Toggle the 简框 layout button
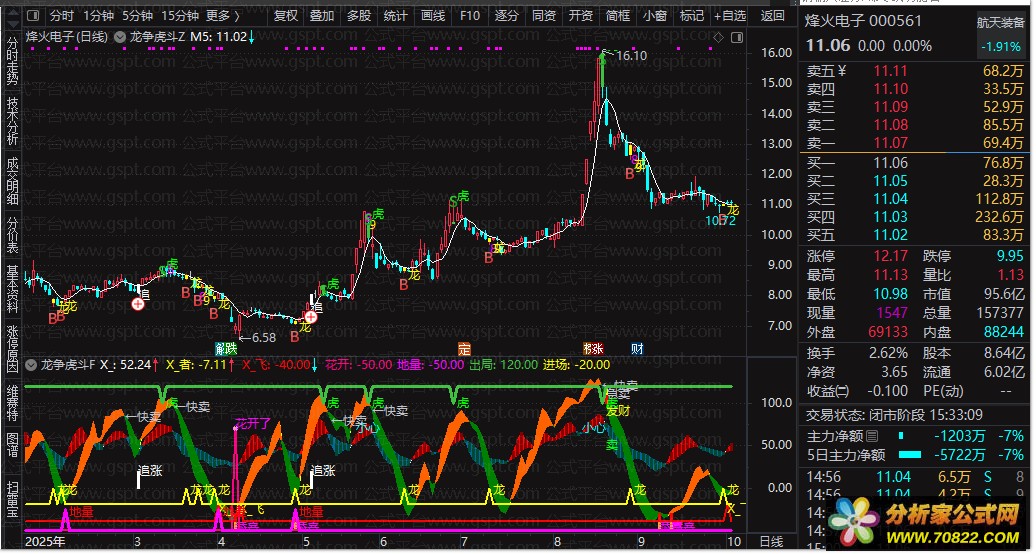The image size is (1036, 554). 617,15
